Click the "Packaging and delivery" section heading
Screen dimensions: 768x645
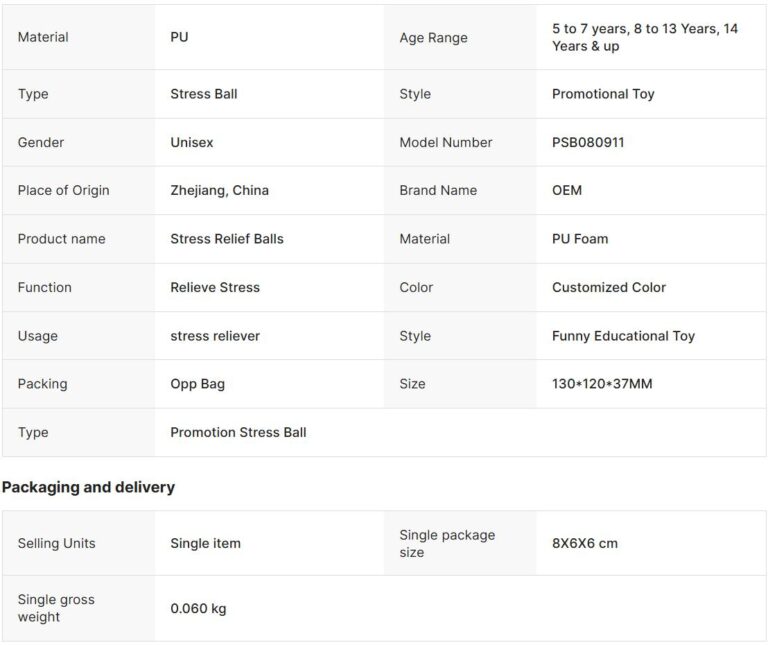(88, 488)
